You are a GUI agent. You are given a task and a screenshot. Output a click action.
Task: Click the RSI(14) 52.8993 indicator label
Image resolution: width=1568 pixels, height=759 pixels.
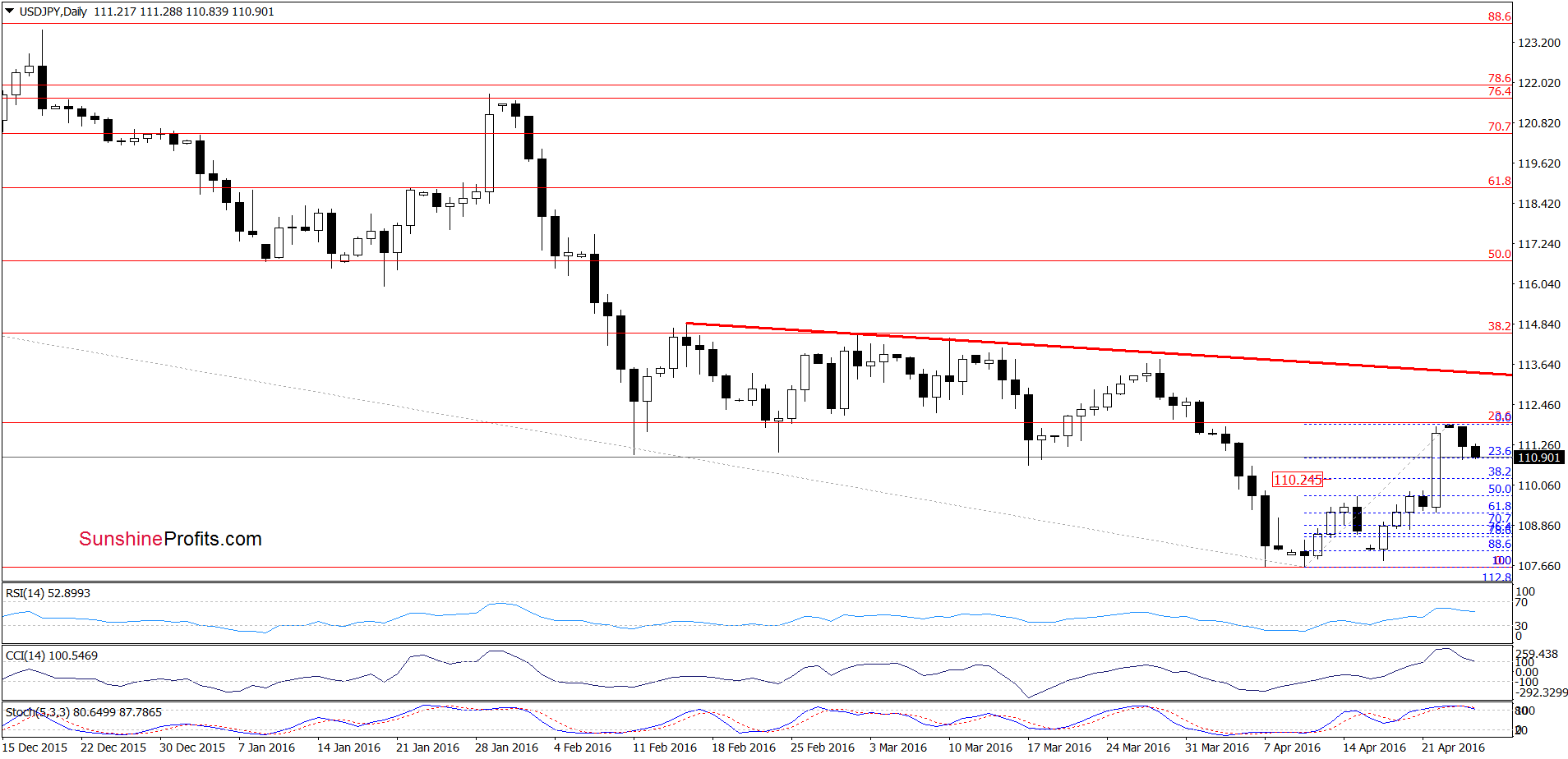(x=48, y=593)
